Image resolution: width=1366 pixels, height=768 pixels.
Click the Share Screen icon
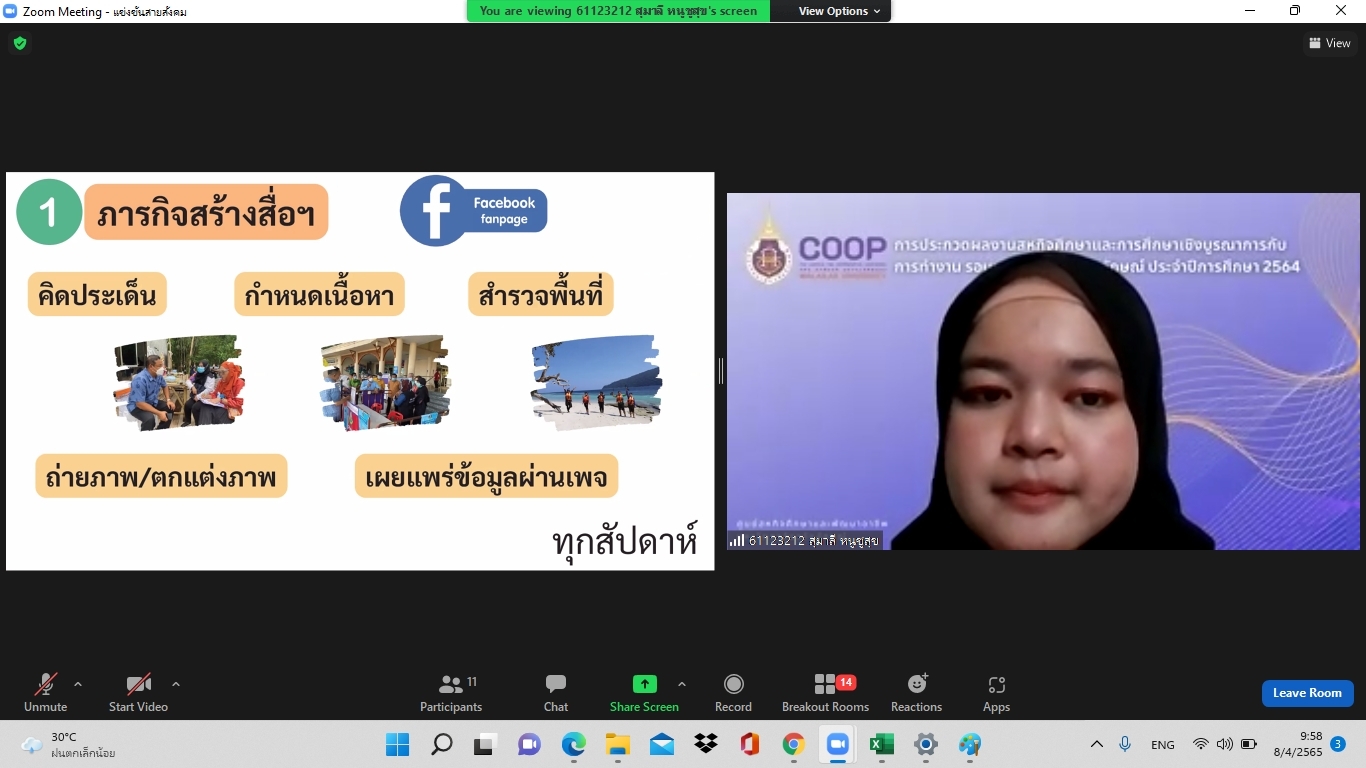(x=644, y=685)
